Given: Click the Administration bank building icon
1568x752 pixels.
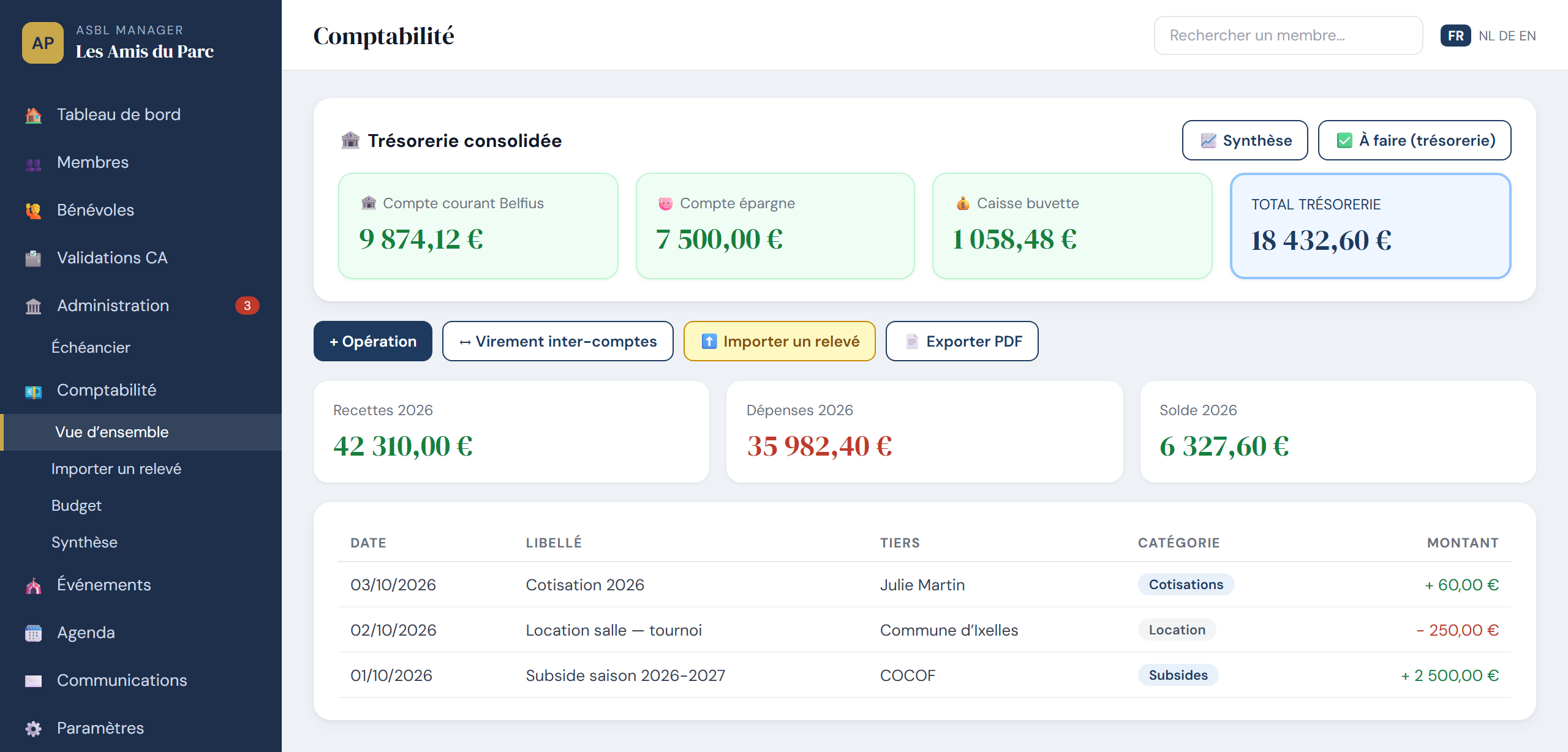Looking at the screenshot, I should 34,306.
